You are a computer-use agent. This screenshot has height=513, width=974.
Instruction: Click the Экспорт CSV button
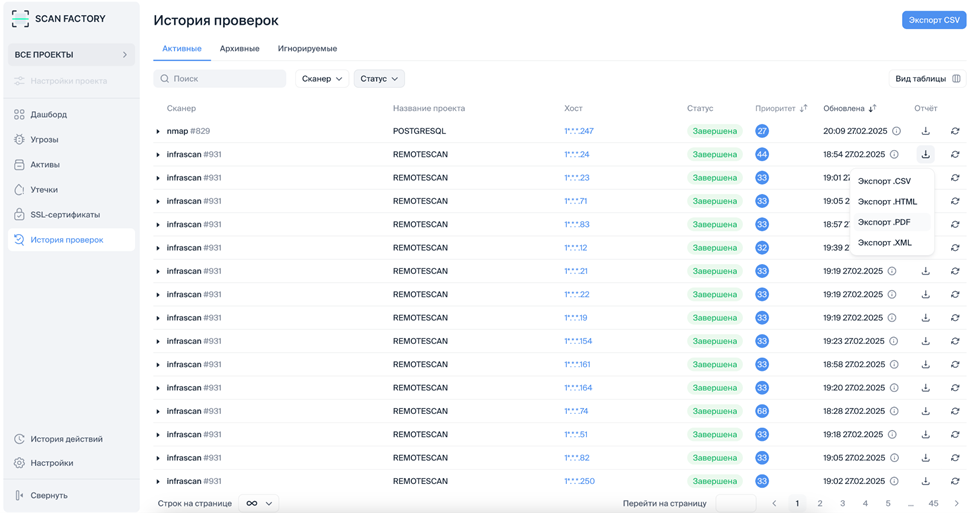pyautogui.click(x=933, y=20)
